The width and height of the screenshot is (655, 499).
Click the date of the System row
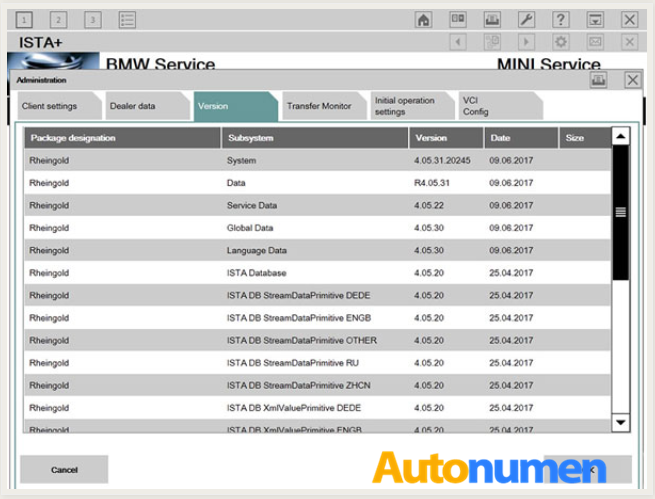click(x=511, y=160)
